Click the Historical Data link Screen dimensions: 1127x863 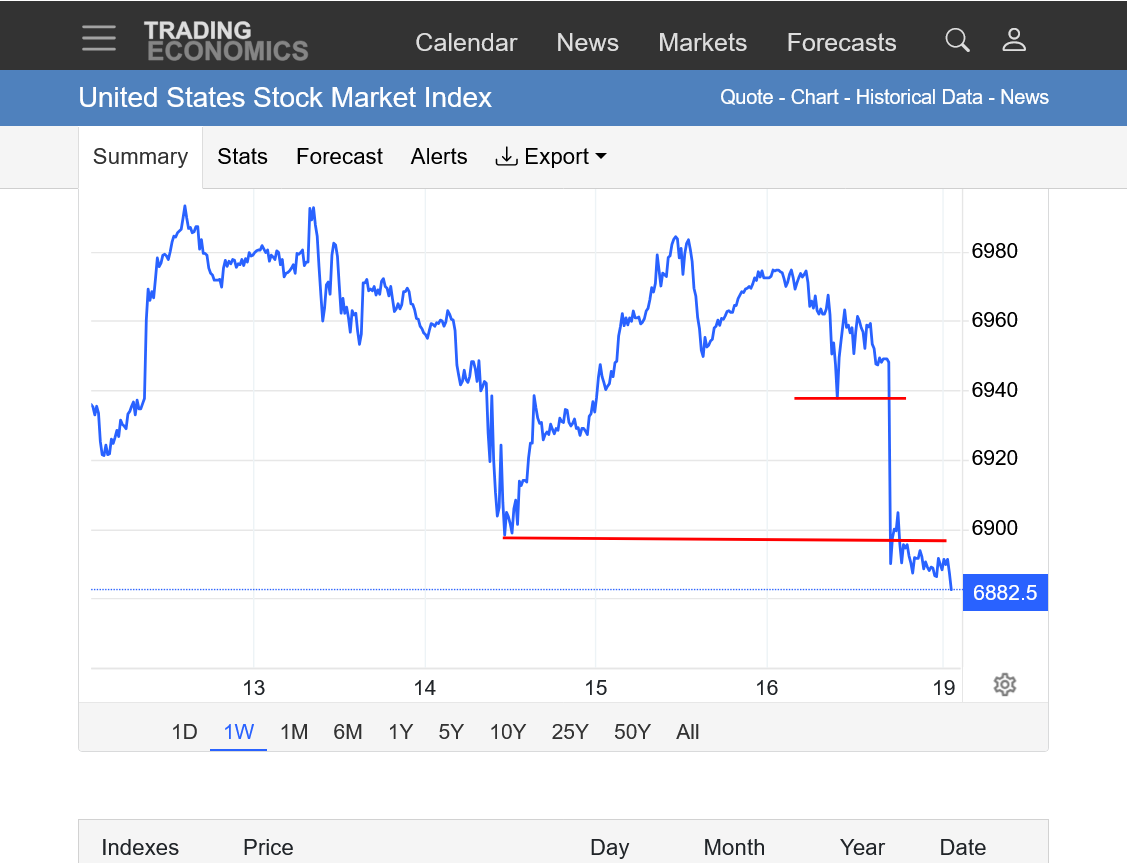pos(919,97)
